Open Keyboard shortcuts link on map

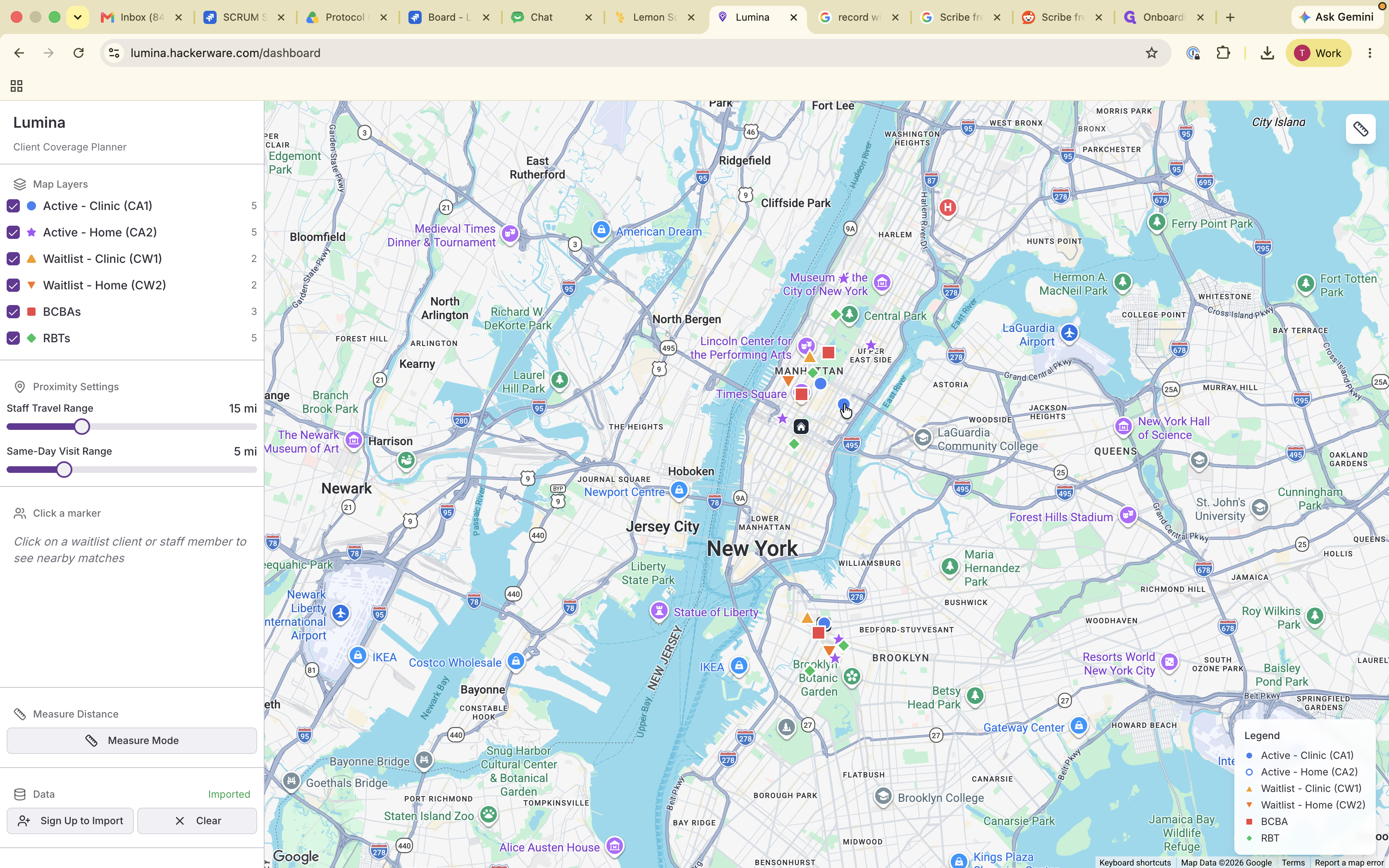(1134, 862)
